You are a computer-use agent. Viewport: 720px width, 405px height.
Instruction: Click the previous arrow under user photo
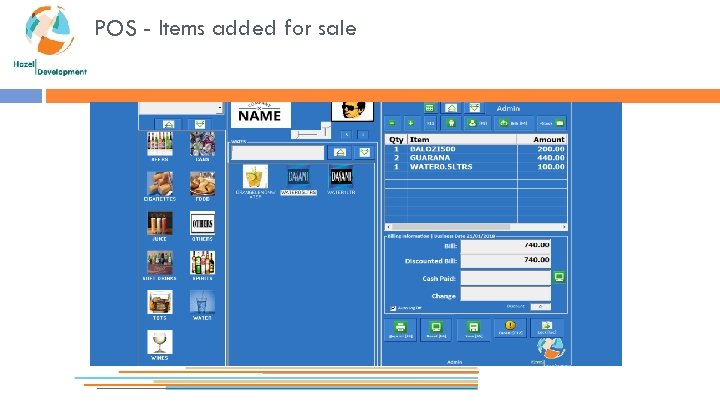[347, 135]
